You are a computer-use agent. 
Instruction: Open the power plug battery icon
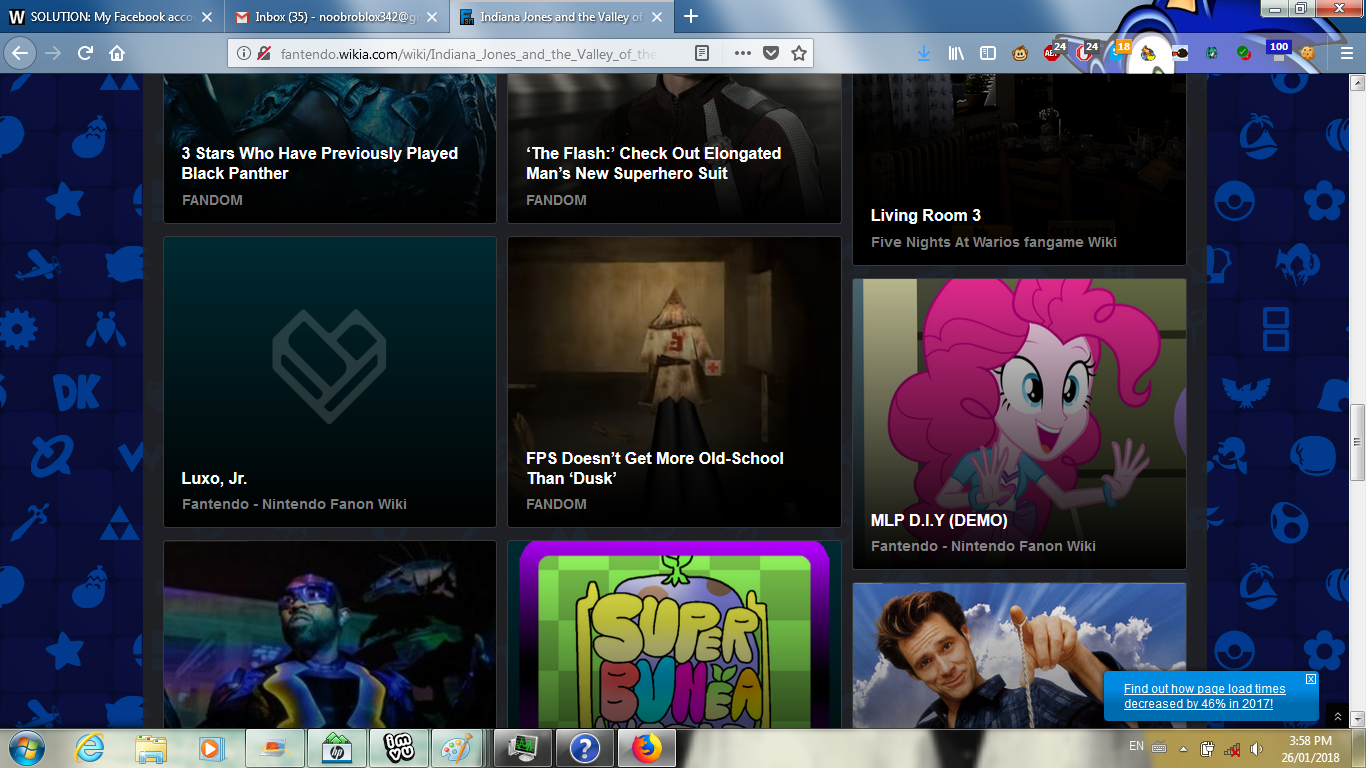1208,748
